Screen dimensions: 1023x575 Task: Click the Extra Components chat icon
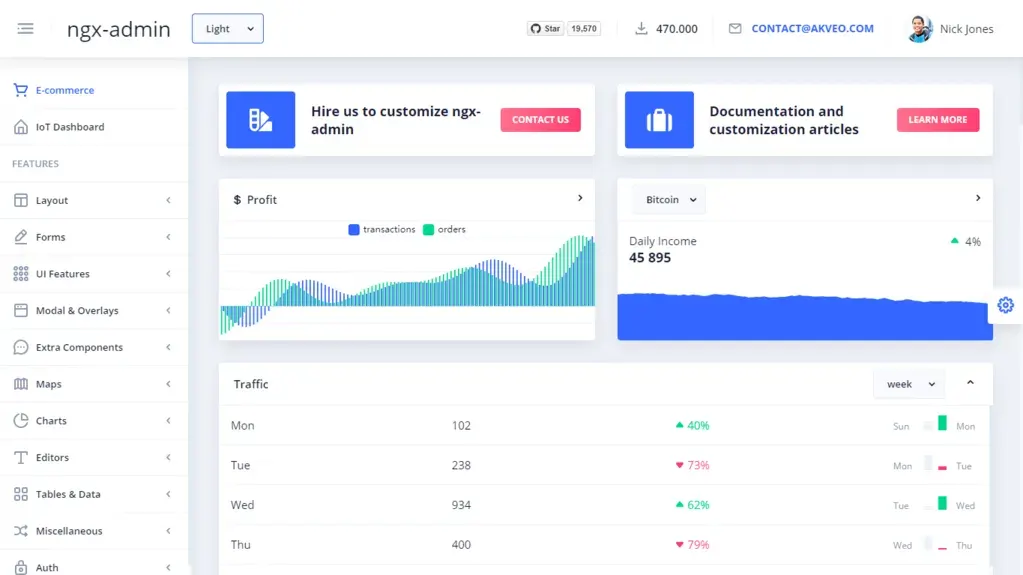(21, 347)
